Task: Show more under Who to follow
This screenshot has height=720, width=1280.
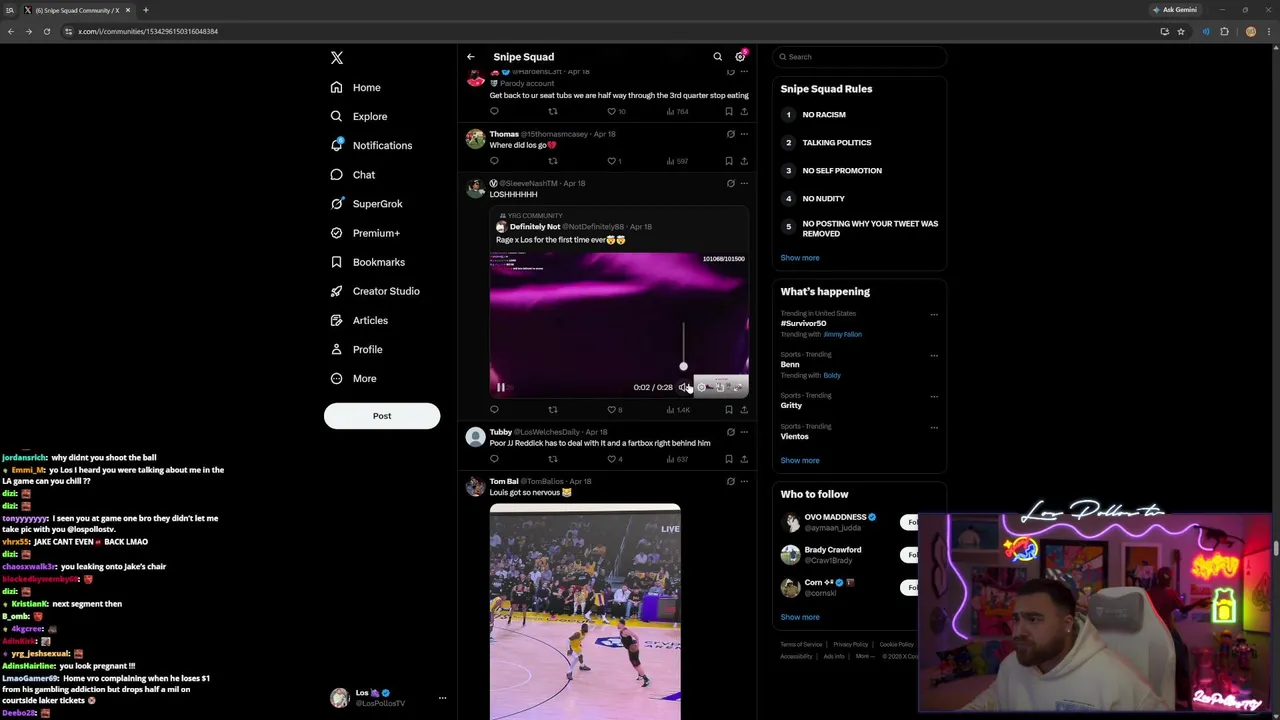Action: [800, 617]
